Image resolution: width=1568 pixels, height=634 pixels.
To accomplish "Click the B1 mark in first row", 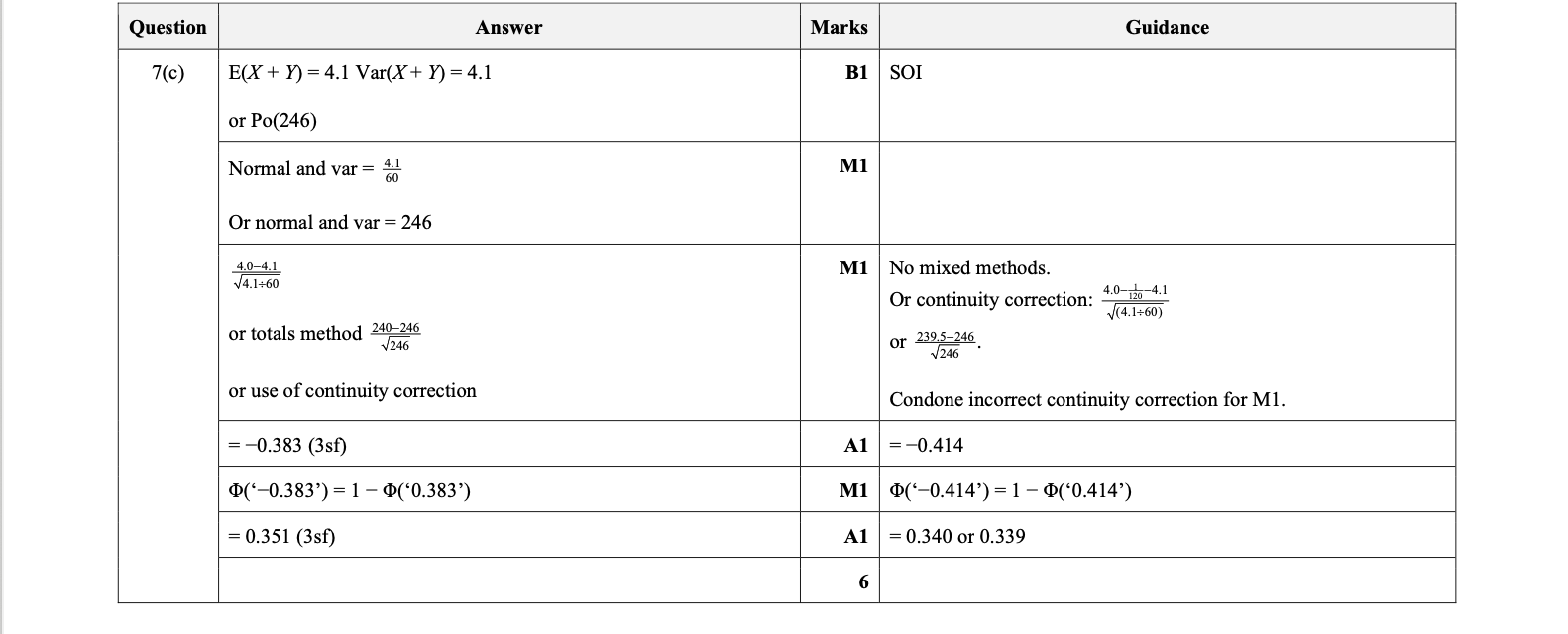I will coord(855,72).
